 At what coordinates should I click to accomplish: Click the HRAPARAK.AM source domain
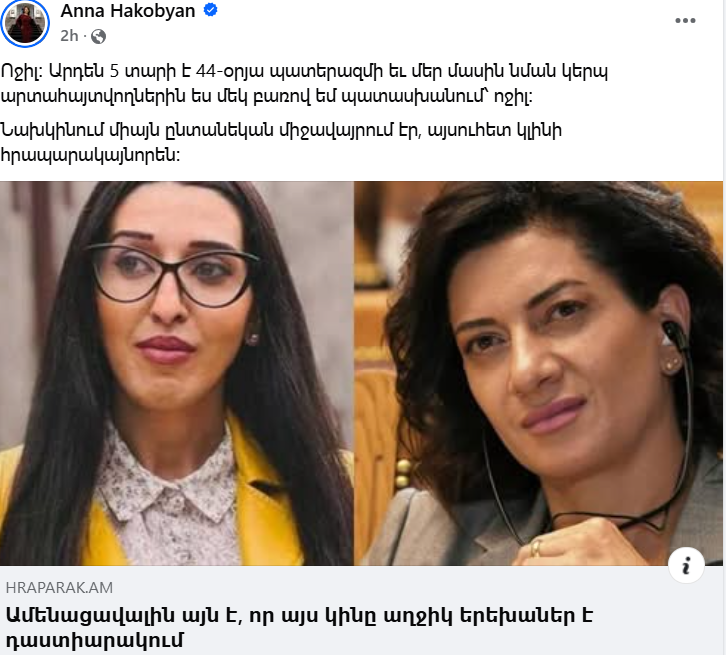(59, 587)
